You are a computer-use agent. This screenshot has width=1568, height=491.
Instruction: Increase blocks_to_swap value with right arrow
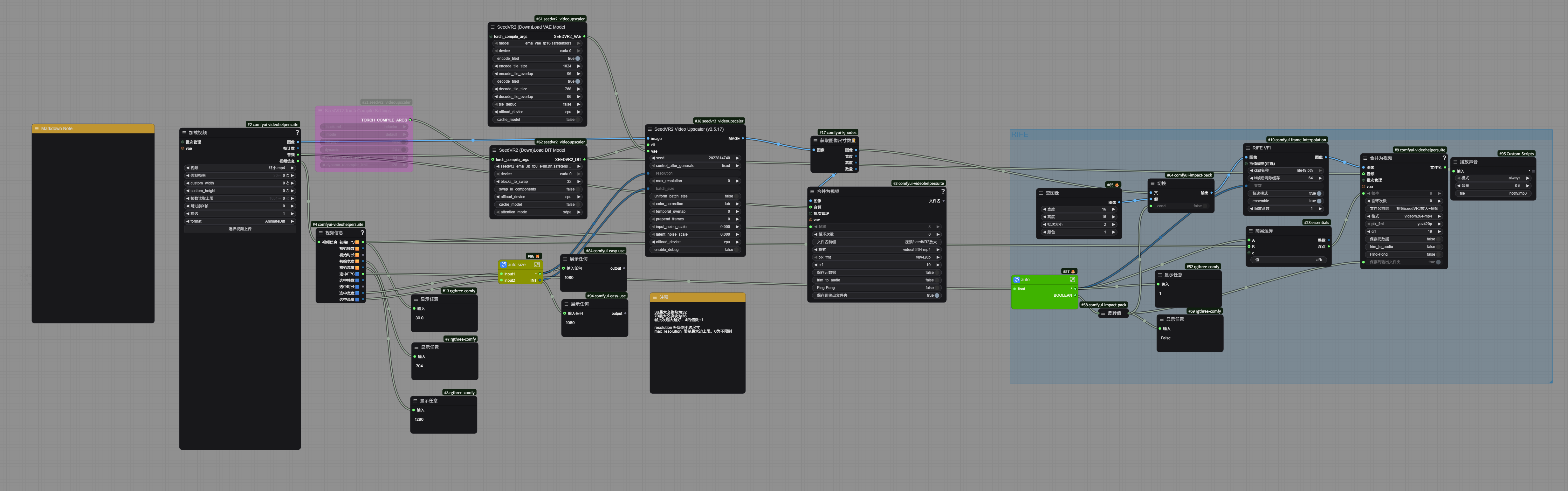click(x=579, y=182)
